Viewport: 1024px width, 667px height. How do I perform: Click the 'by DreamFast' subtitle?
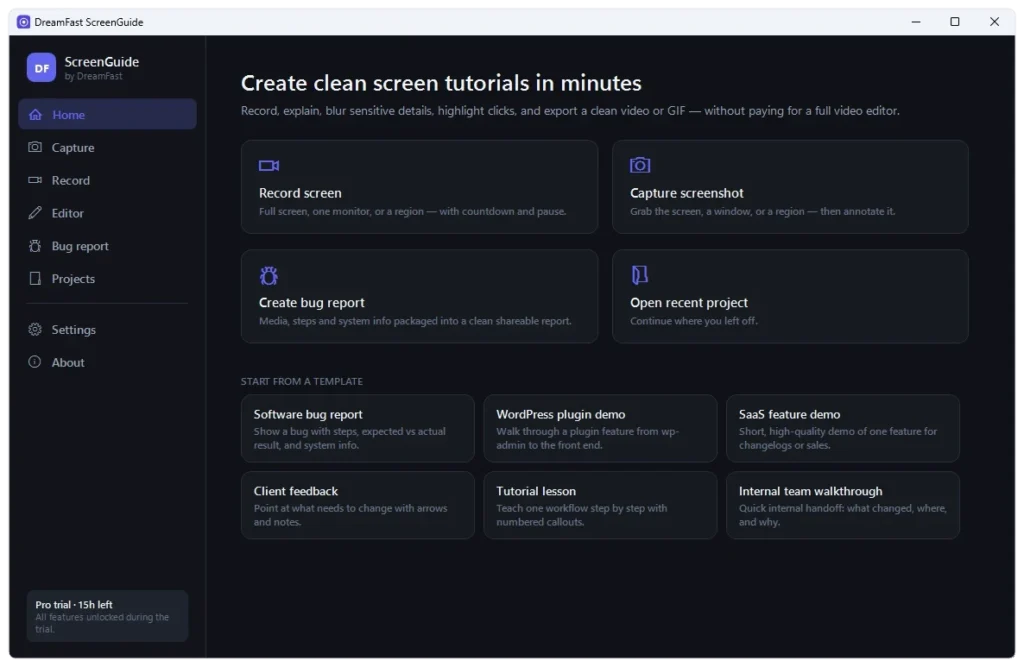[93, 76]
